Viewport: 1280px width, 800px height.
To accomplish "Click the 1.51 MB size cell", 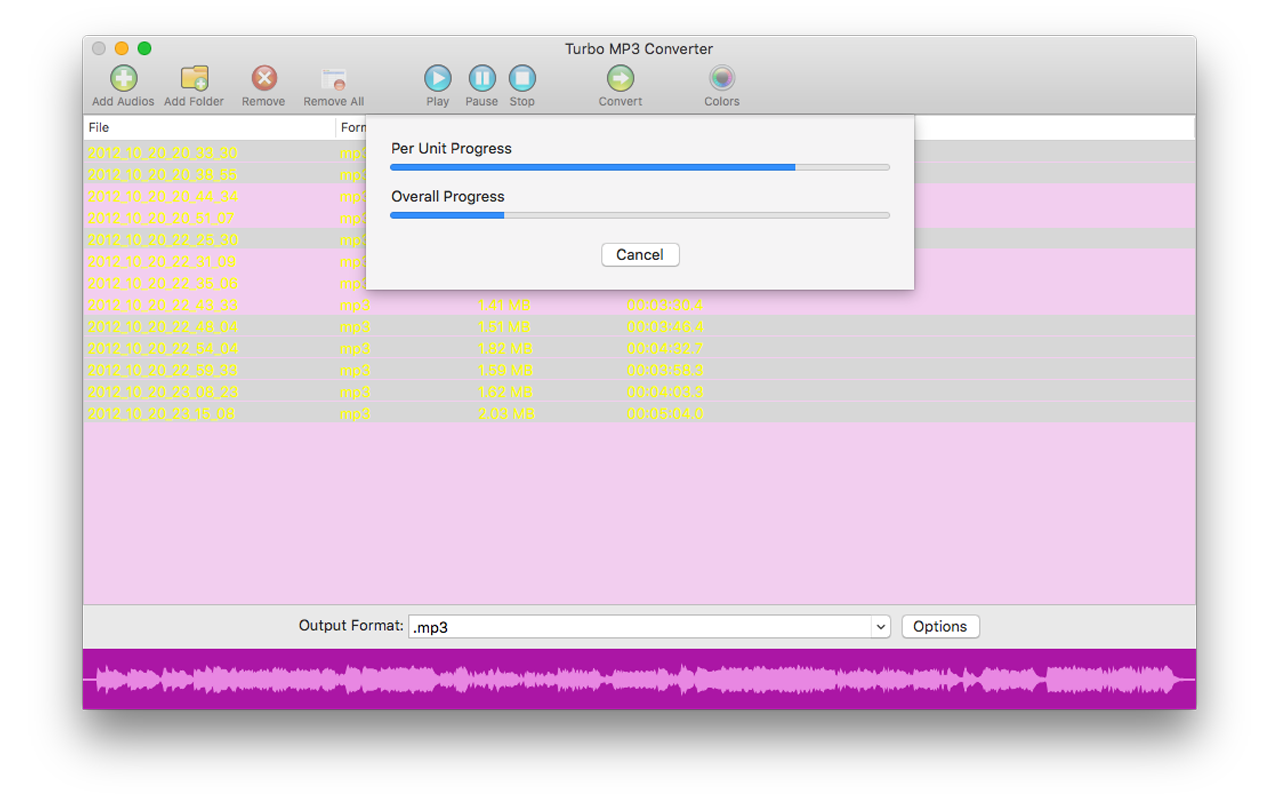I will 505,327.
